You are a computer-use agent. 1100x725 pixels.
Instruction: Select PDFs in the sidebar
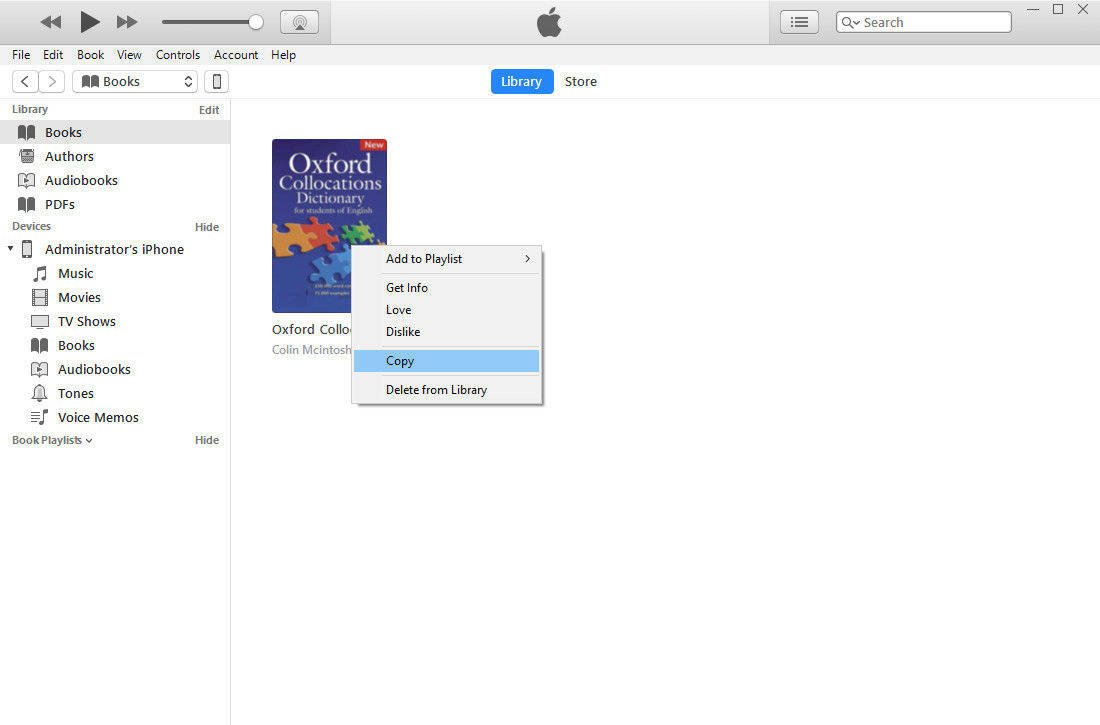(115, 204)
